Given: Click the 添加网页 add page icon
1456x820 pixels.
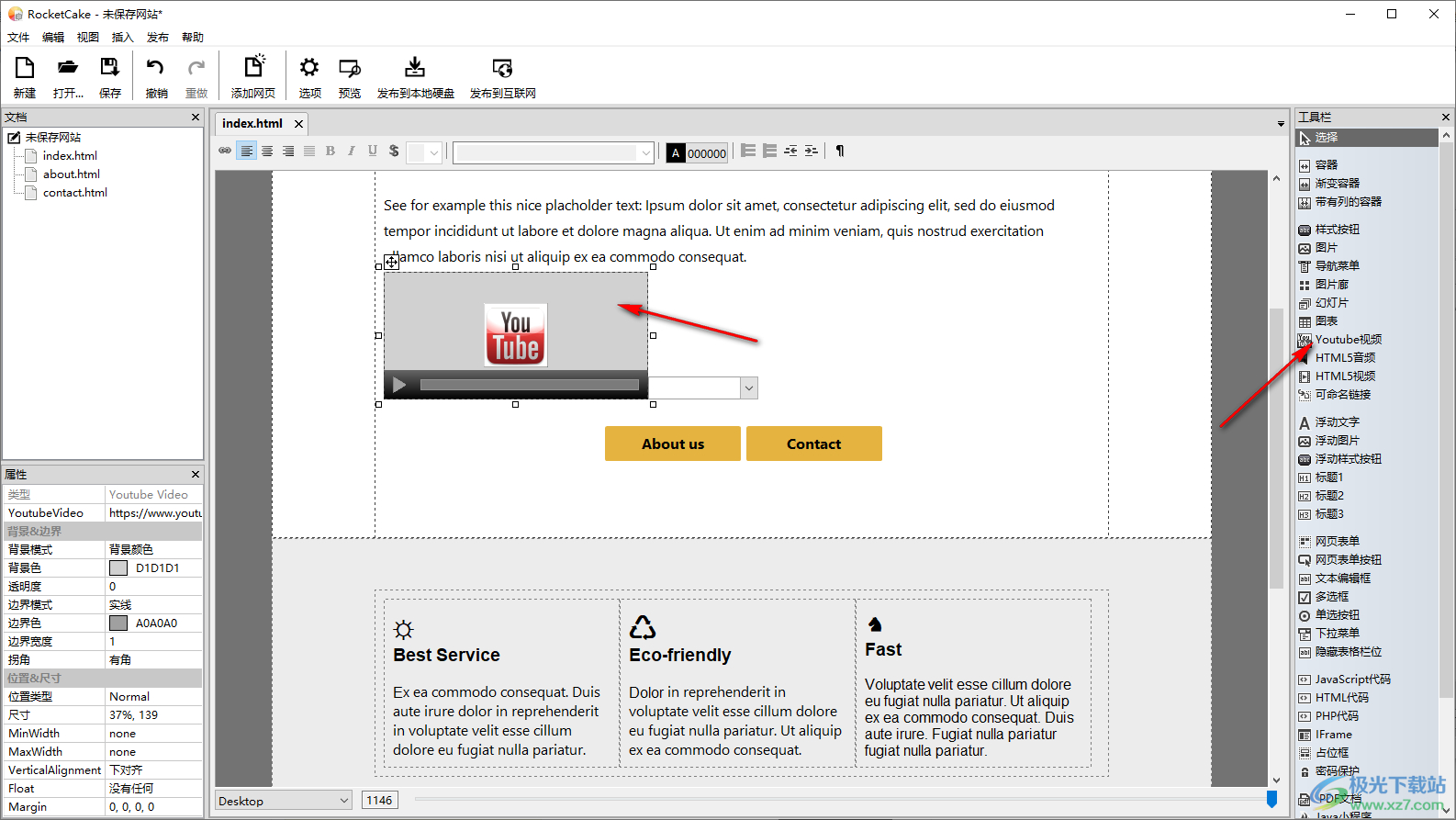Looking at the screenshot, I should tap(253, 66).
